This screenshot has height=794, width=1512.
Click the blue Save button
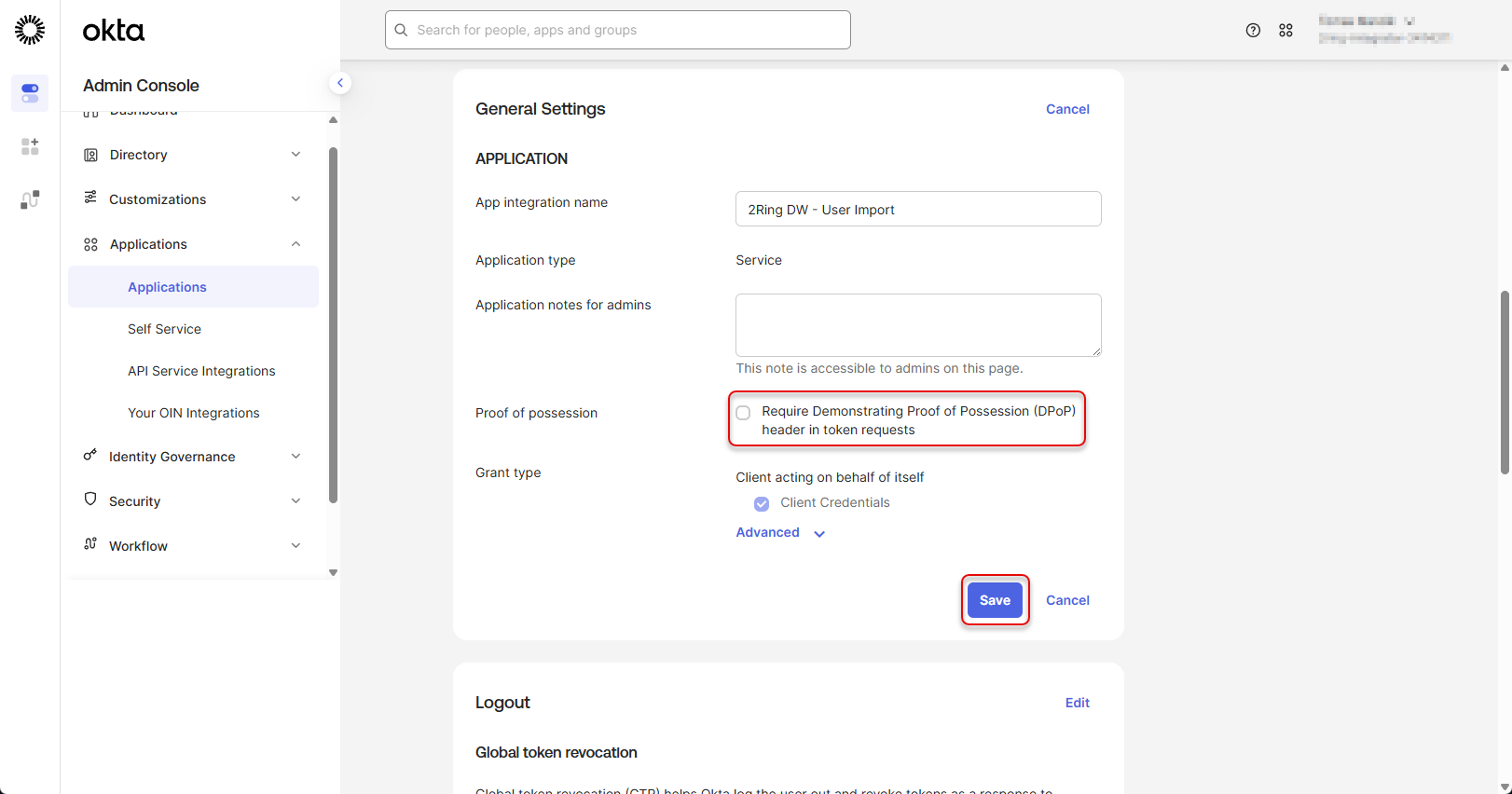point(995,600)
